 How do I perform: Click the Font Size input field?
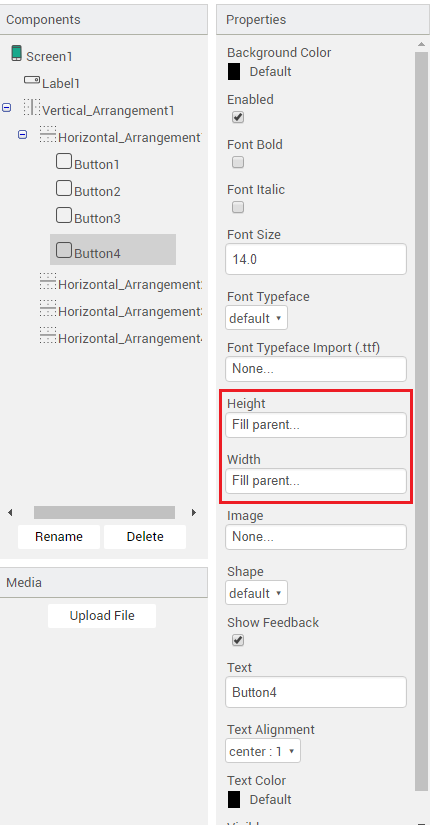pyautogui.click(x=316, y=259)
